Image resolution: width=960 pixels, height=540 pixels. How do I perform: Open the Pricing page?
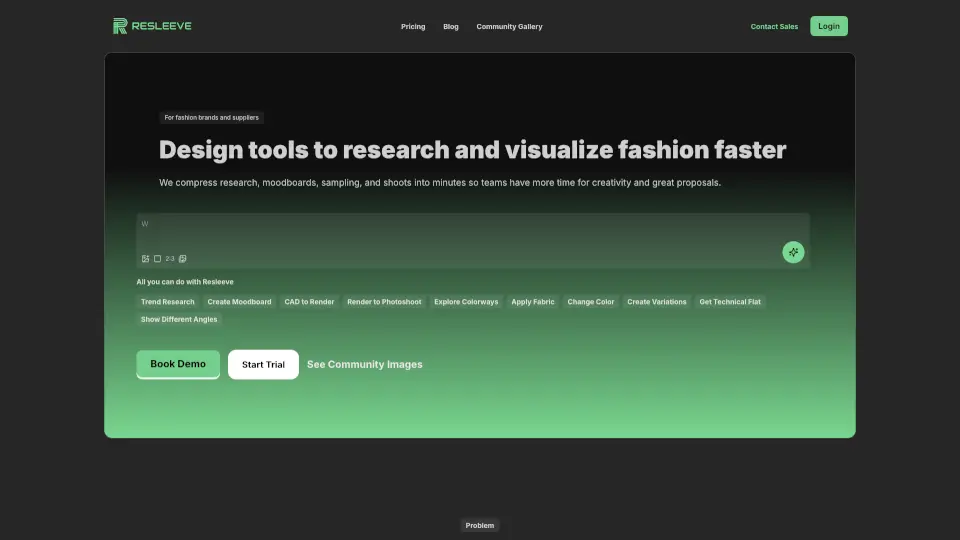(413, 27)
